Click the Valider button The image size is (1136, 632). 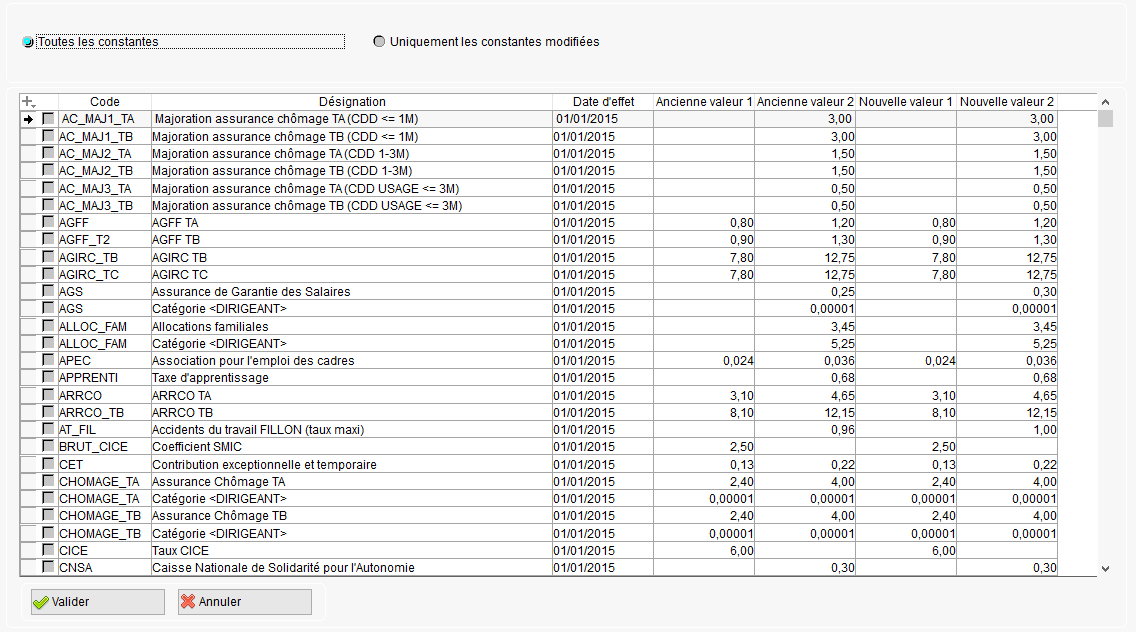click(98, 602)
